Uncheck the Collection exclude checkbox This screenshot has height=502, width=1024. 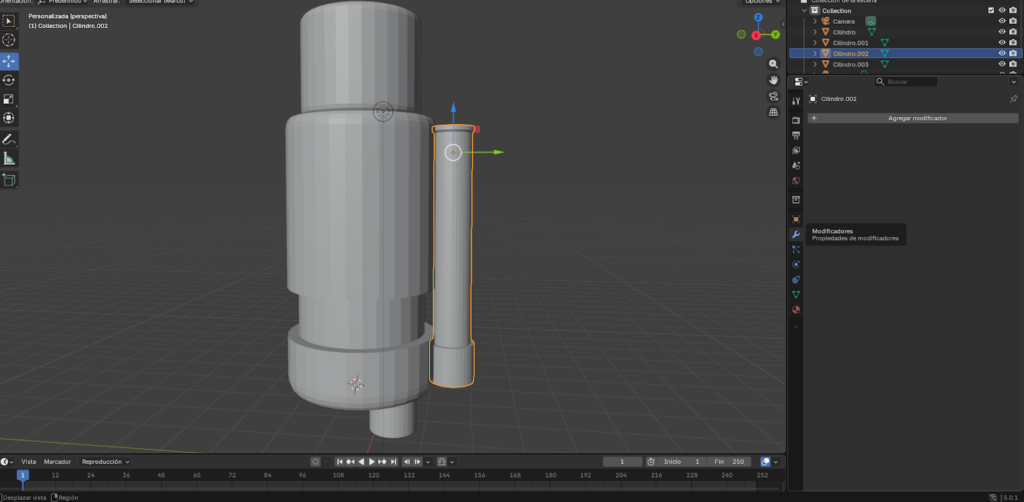pos(991,10)
